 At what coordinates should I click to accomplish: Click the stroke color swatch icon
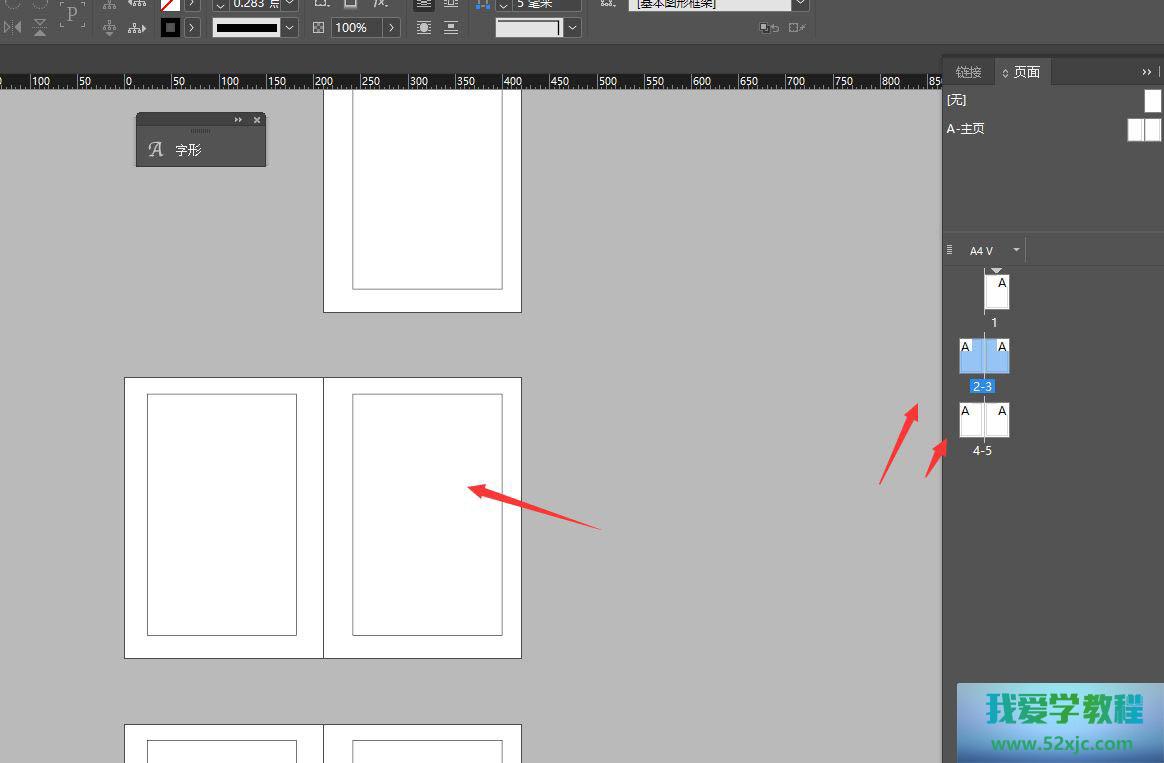click(170, 28)
